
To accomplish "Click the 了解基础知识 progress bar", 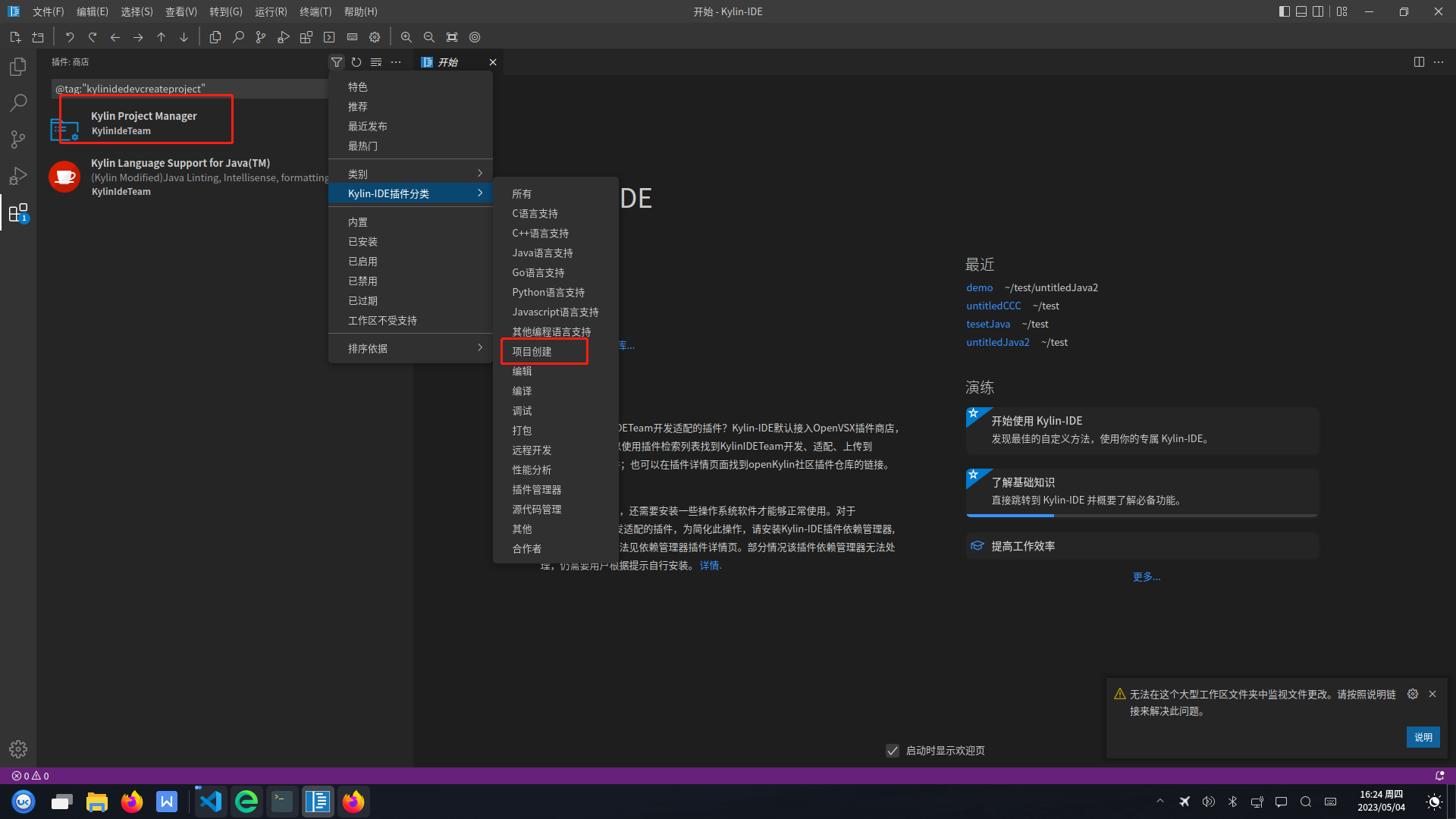I will [1142, 516].
